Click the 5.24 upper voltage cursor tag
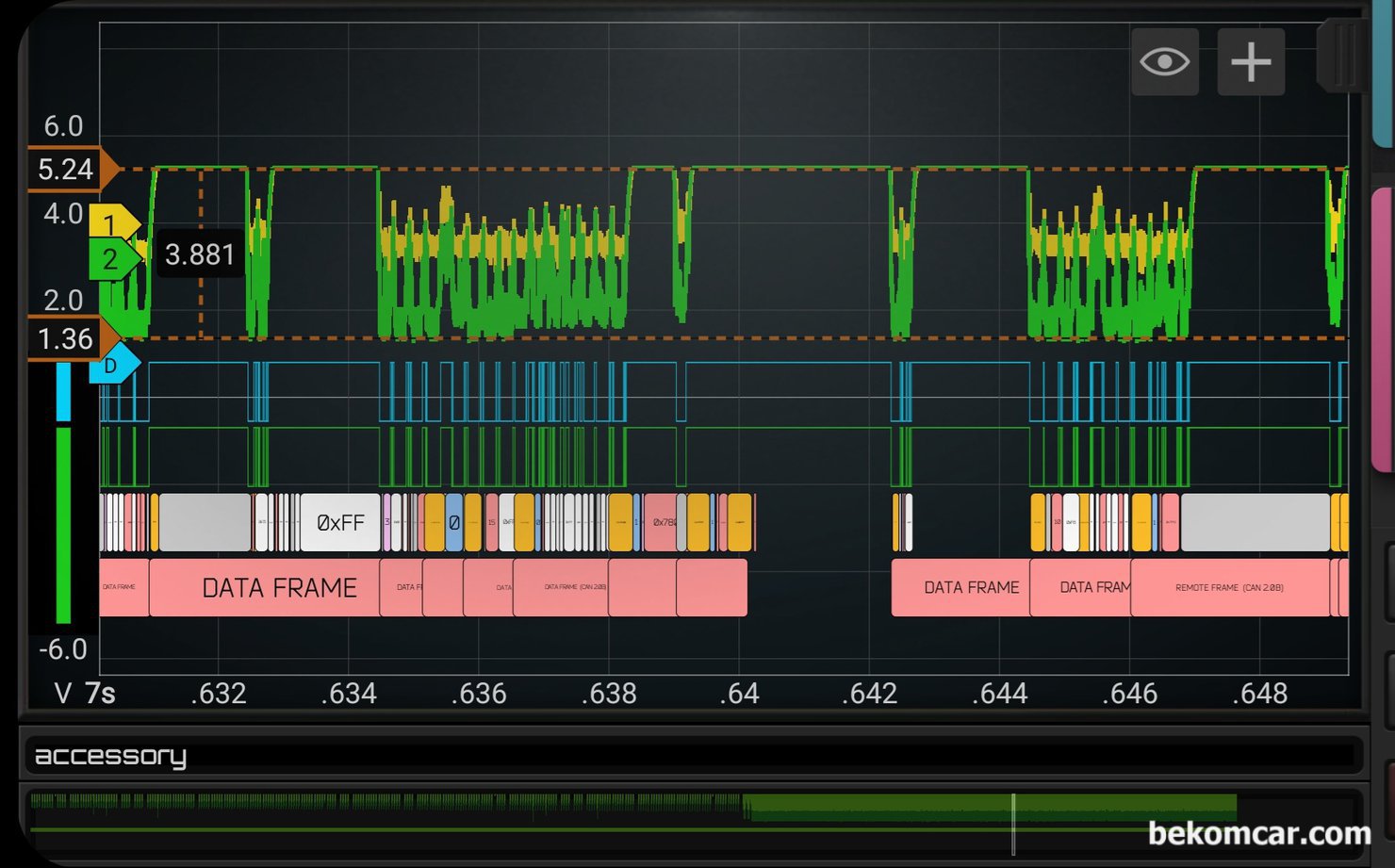The width and height of the screenshot is (1395, 868). tap(66, 170)
